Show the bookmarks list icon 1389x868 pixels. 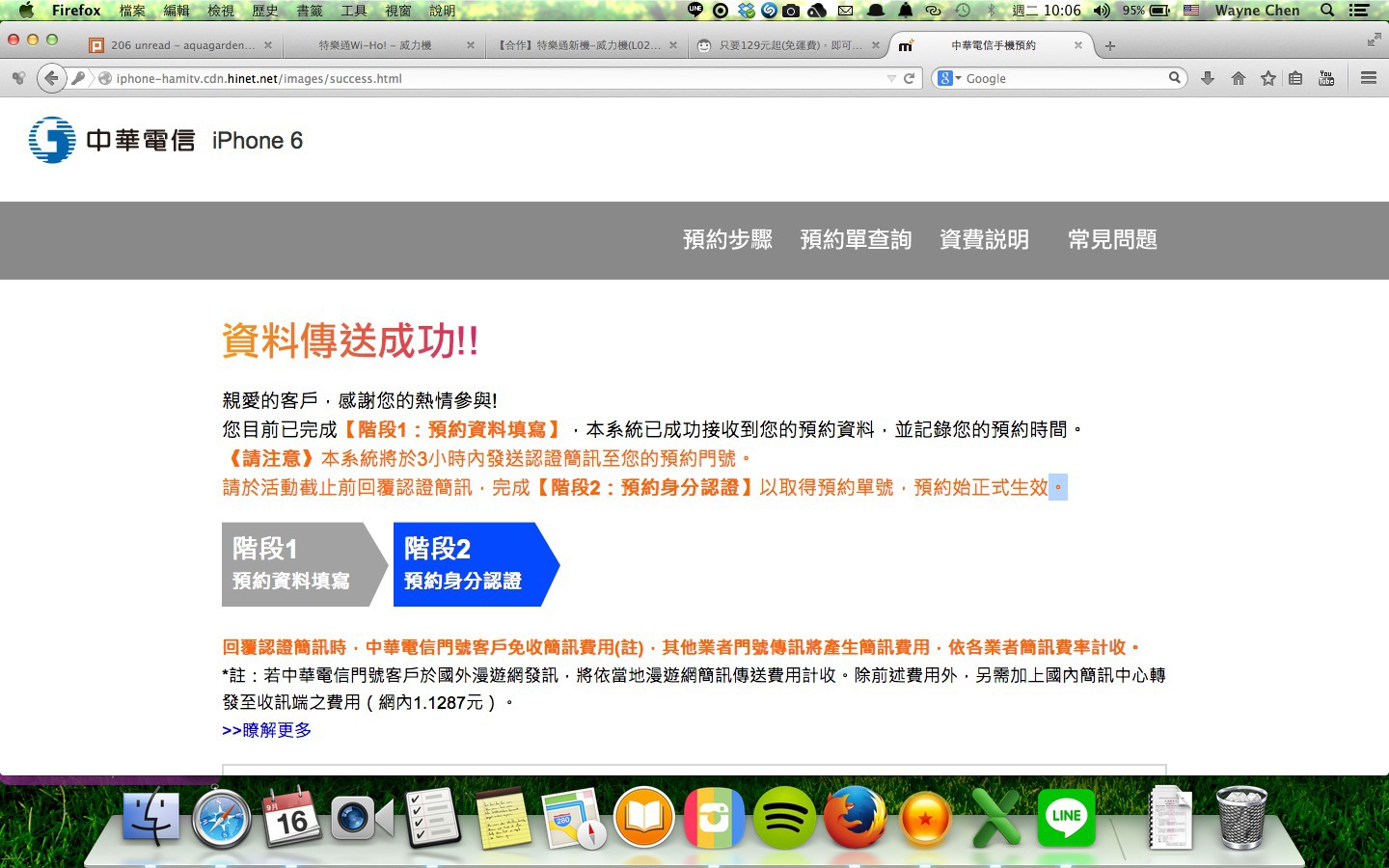1295,78
